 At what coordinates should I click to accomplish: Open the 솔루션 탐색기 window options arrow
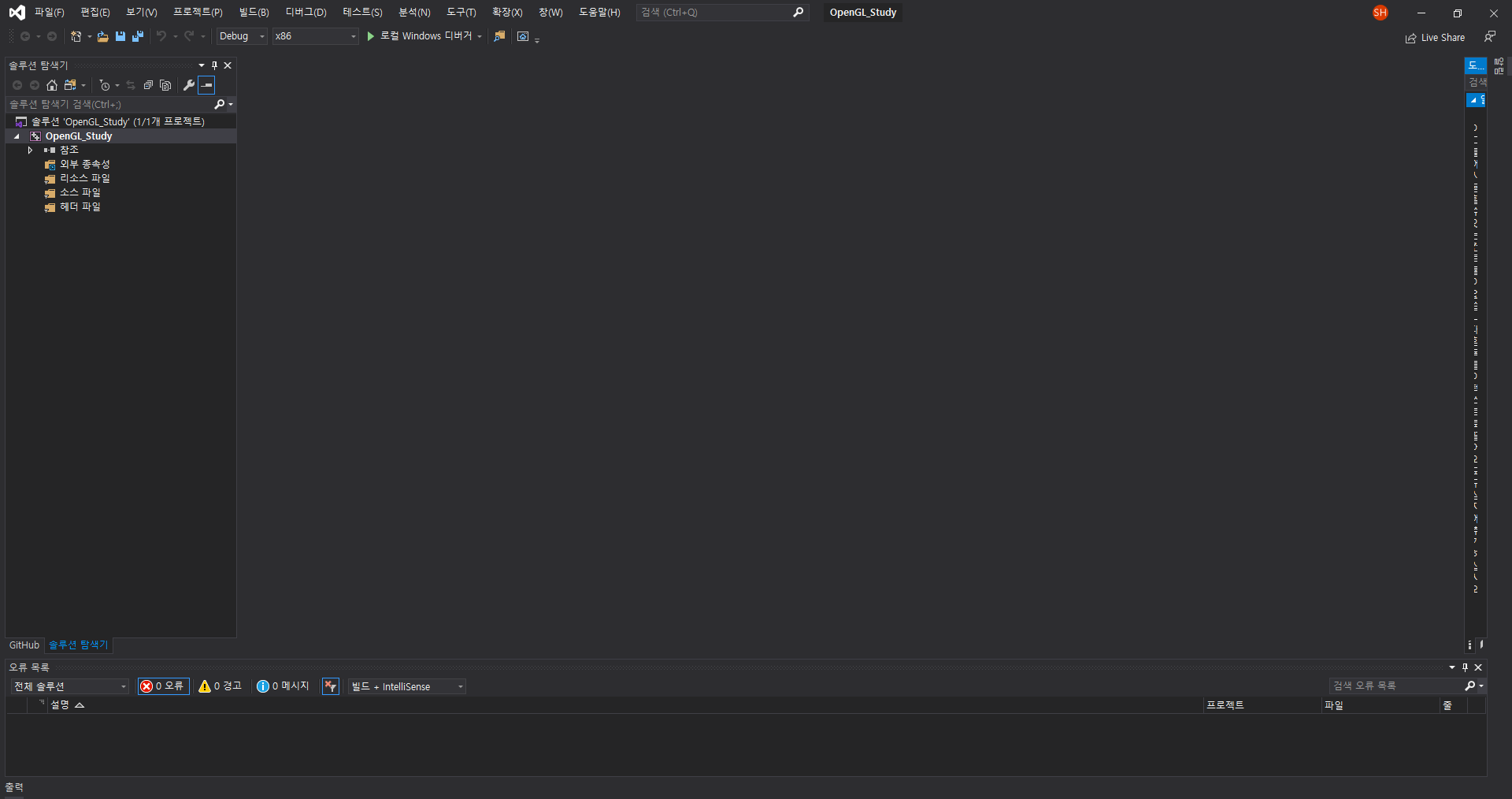[x=202, y=65]
